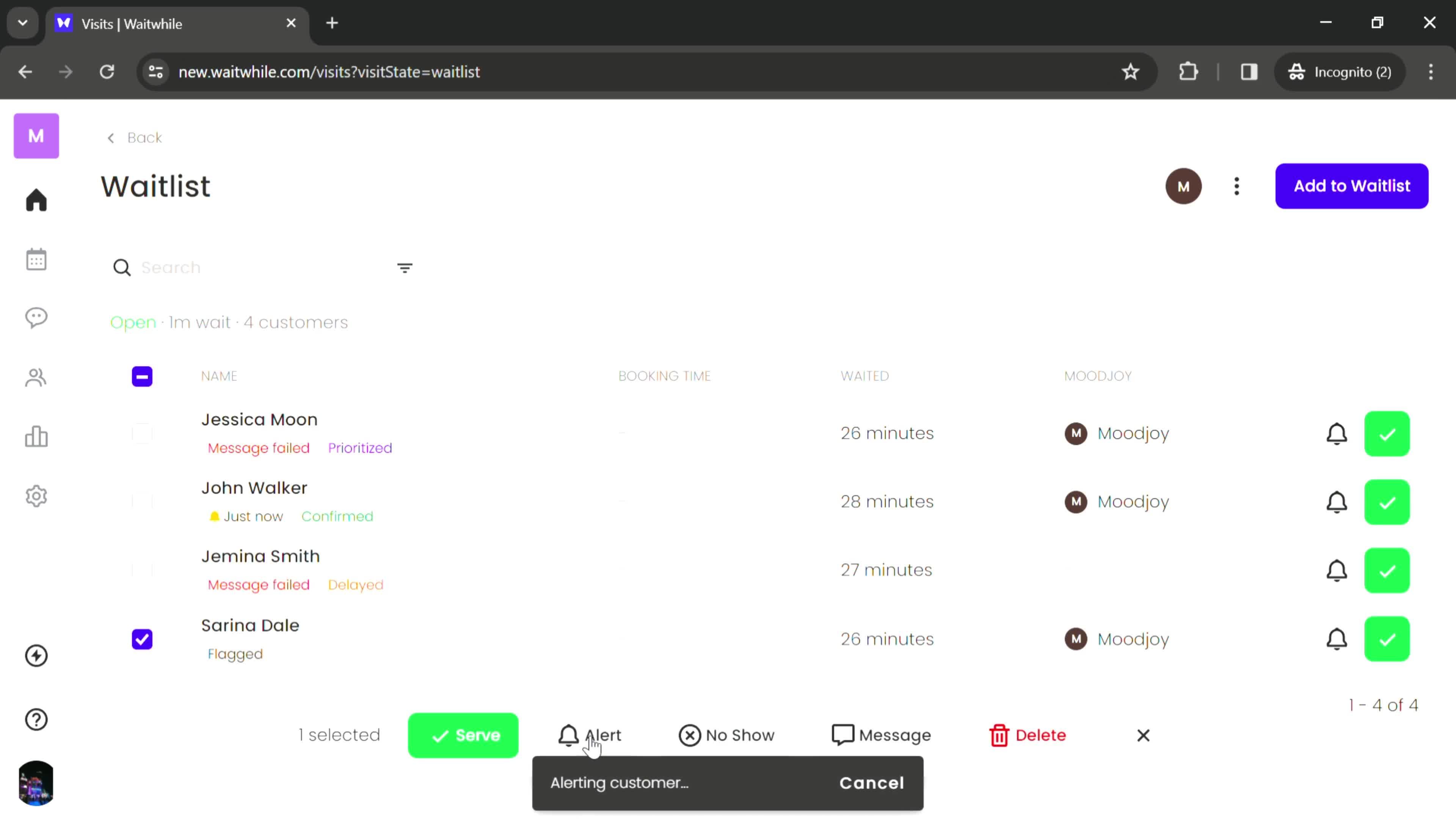Click the home/dashboard icon in sidebar
Screen dimensions: 1456x819
pyautogui.click(x=36, y=200)
